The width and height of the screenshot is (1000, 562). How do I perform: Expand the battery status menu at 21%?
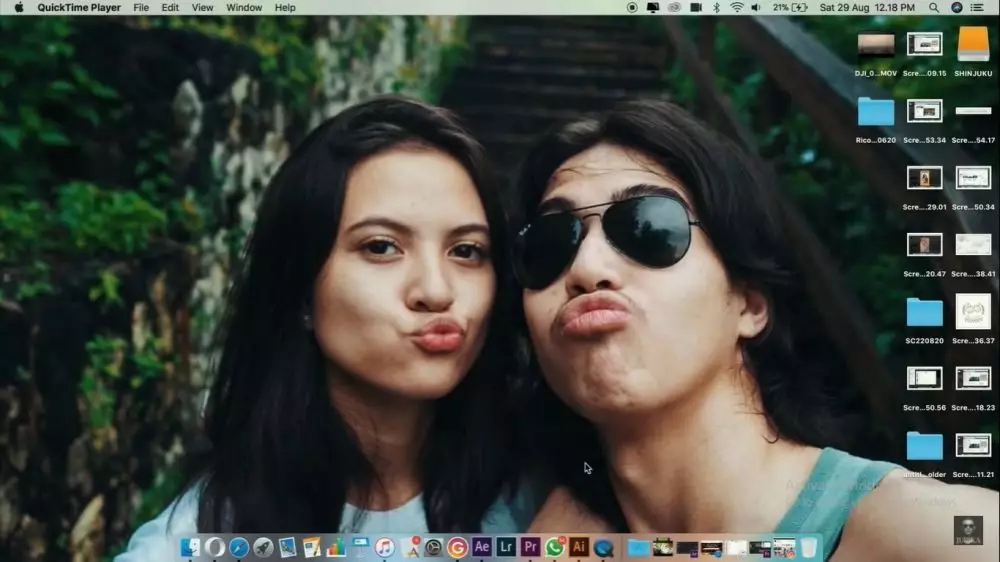click(x=788, y=7)
